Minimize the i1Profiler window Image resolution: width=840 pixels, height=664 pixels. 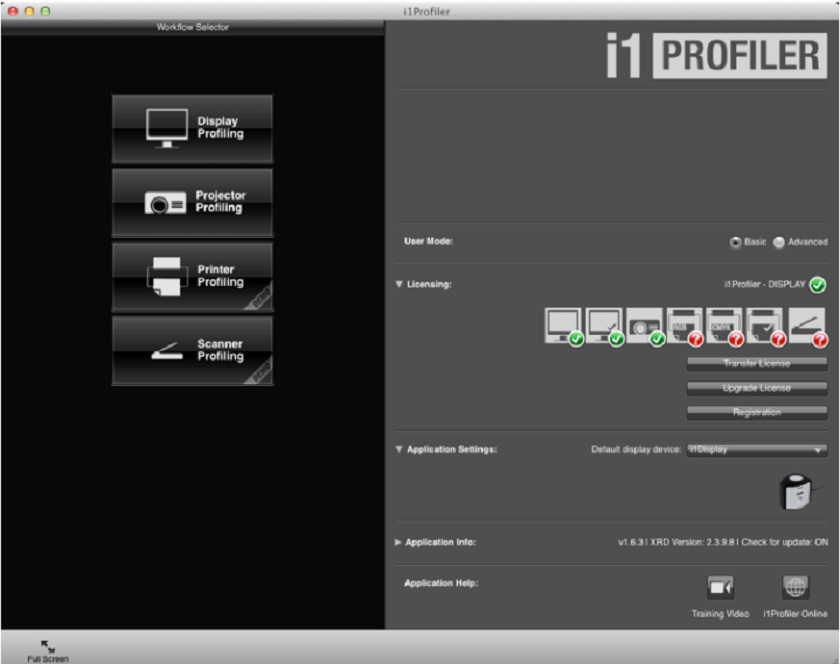(x=29, y=11)
